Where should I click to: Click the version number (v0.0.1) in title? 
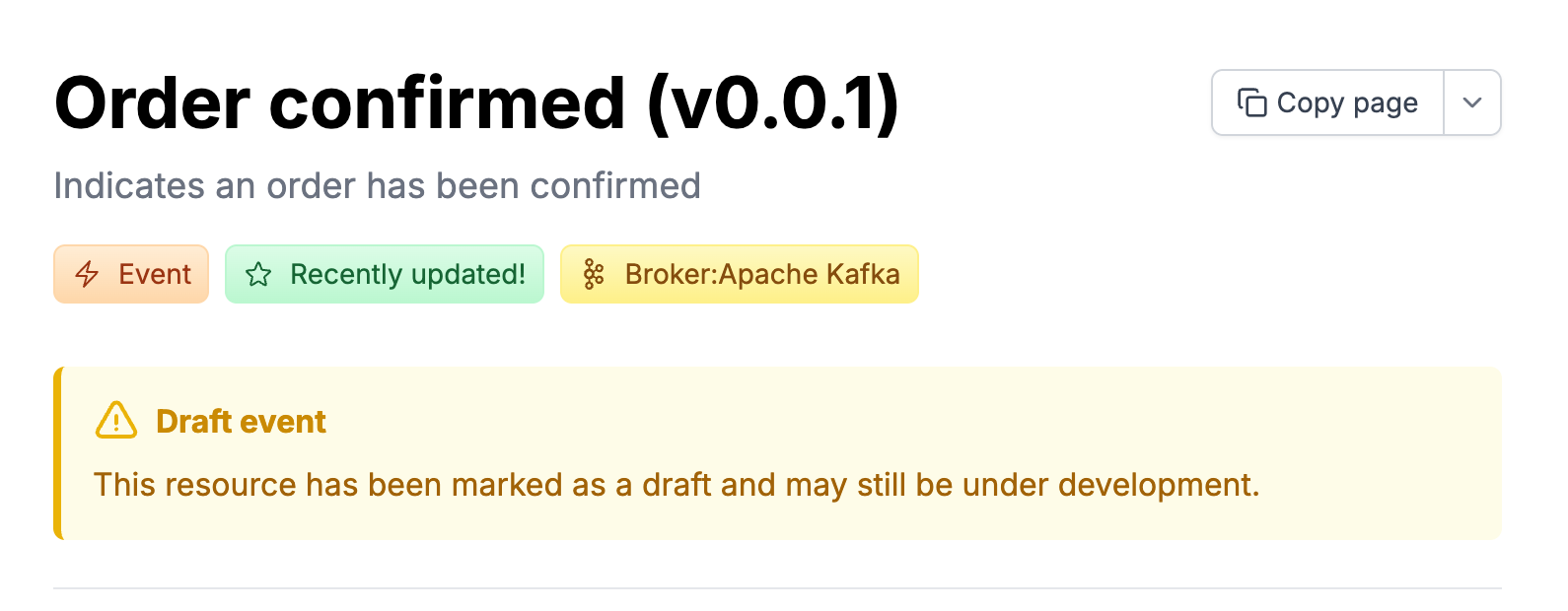772,103
